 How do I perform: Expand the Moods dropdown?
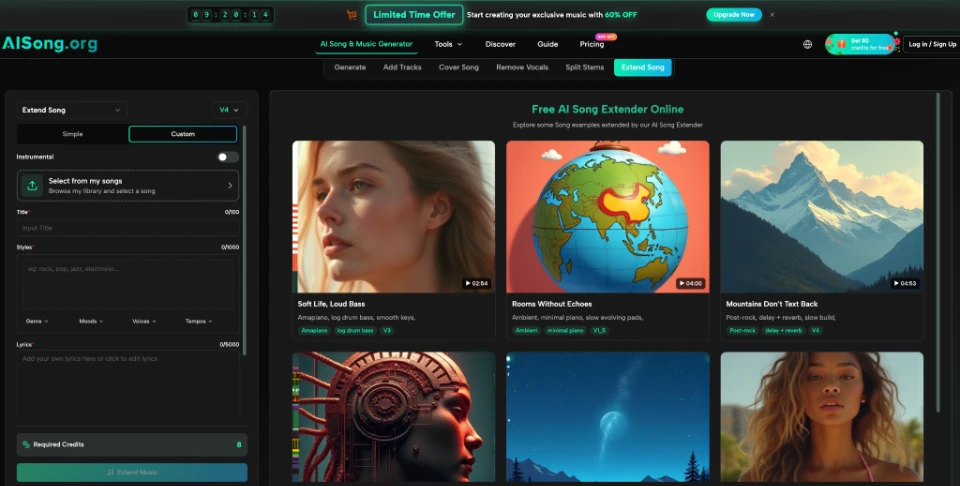[x=91, y=321]
